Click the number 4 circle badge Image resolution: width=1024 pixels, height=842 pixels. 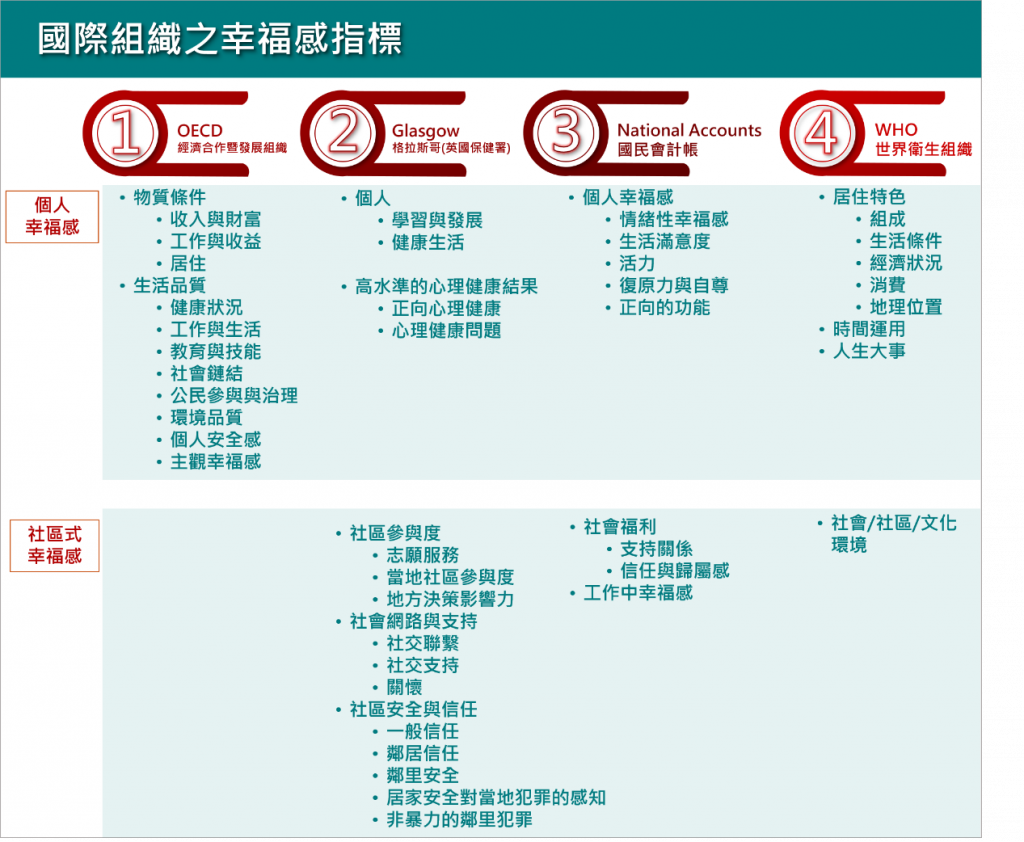point(822,133)
